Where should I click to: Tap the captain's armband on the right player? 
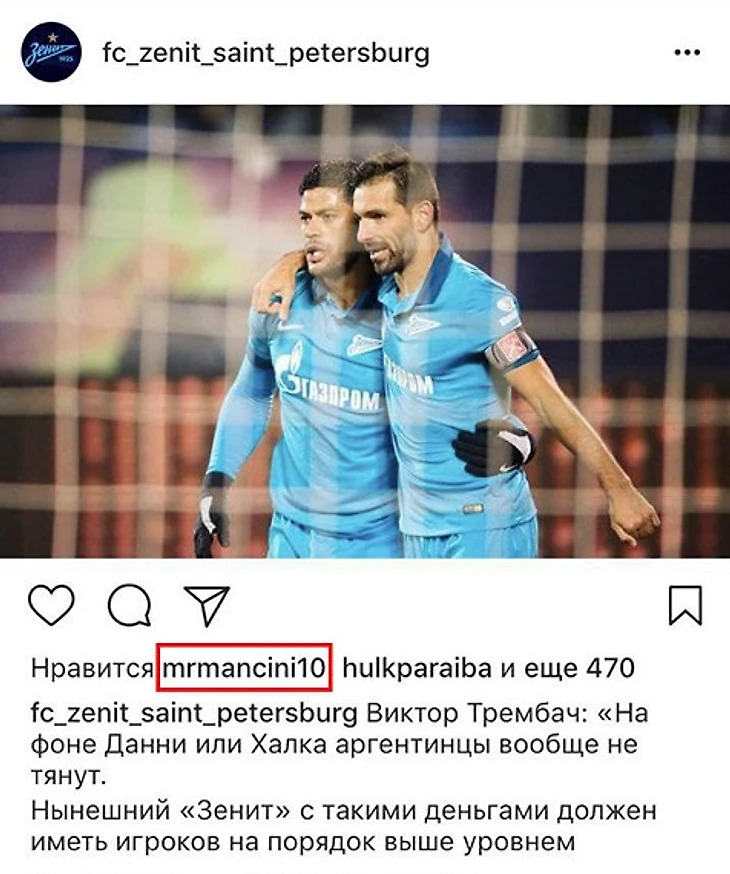point(510,349)
